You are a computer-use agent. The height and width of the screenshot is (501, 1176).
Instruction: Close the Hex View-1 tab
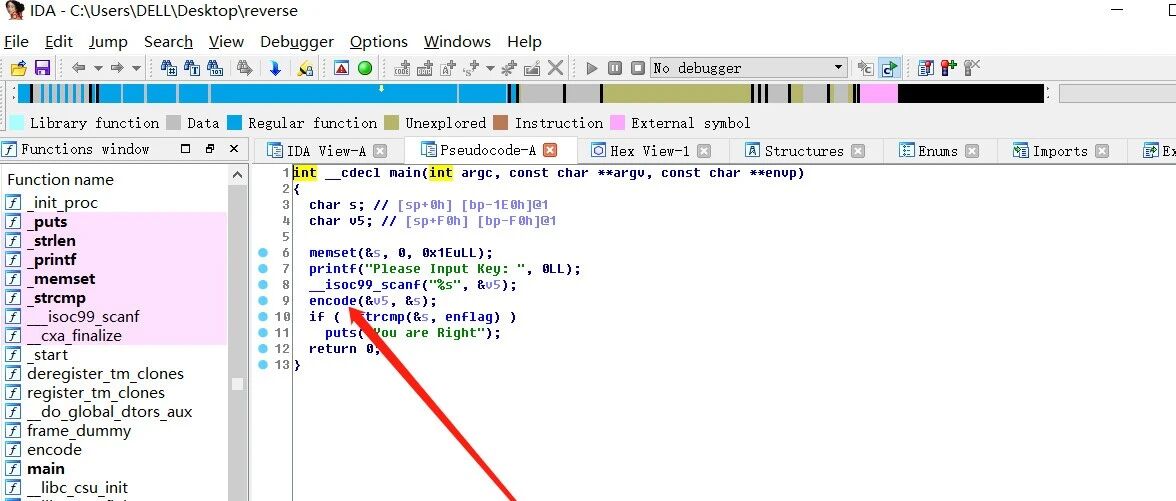point(704,151)
